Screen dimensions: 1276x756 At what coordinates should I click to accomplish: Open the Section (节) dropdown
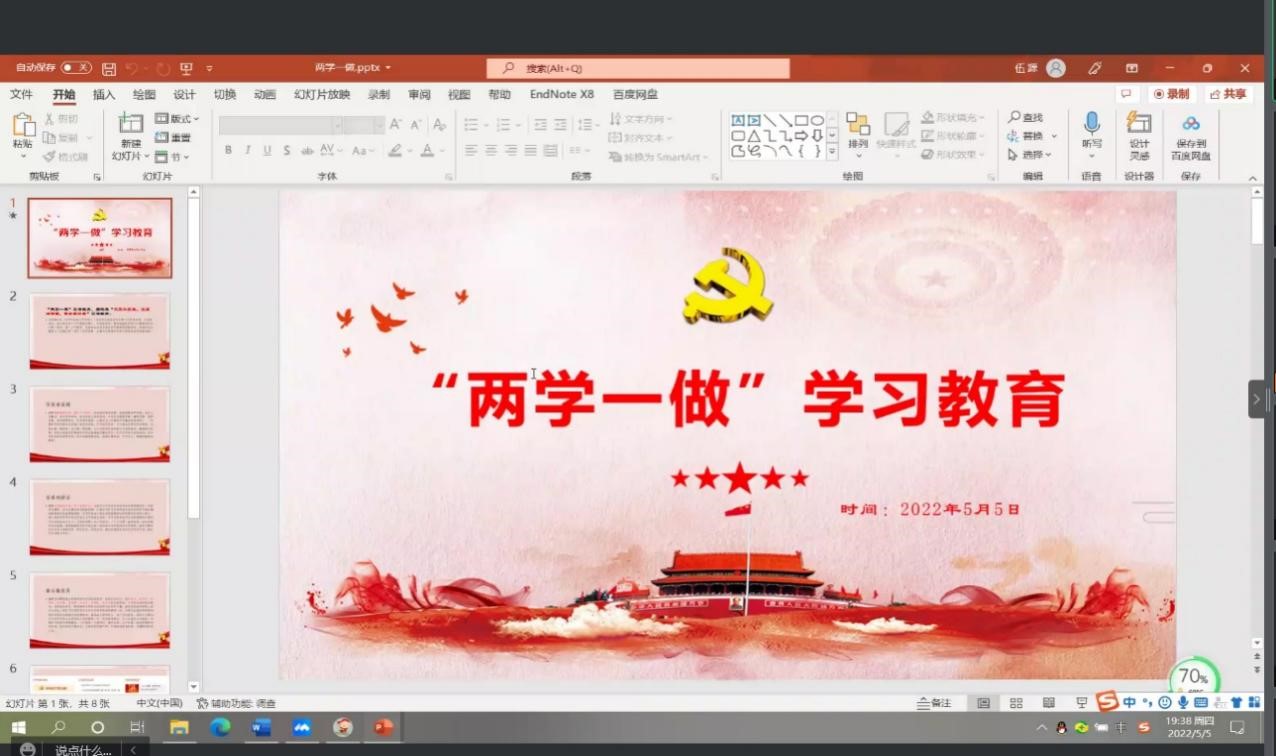[x=171, y=157]
